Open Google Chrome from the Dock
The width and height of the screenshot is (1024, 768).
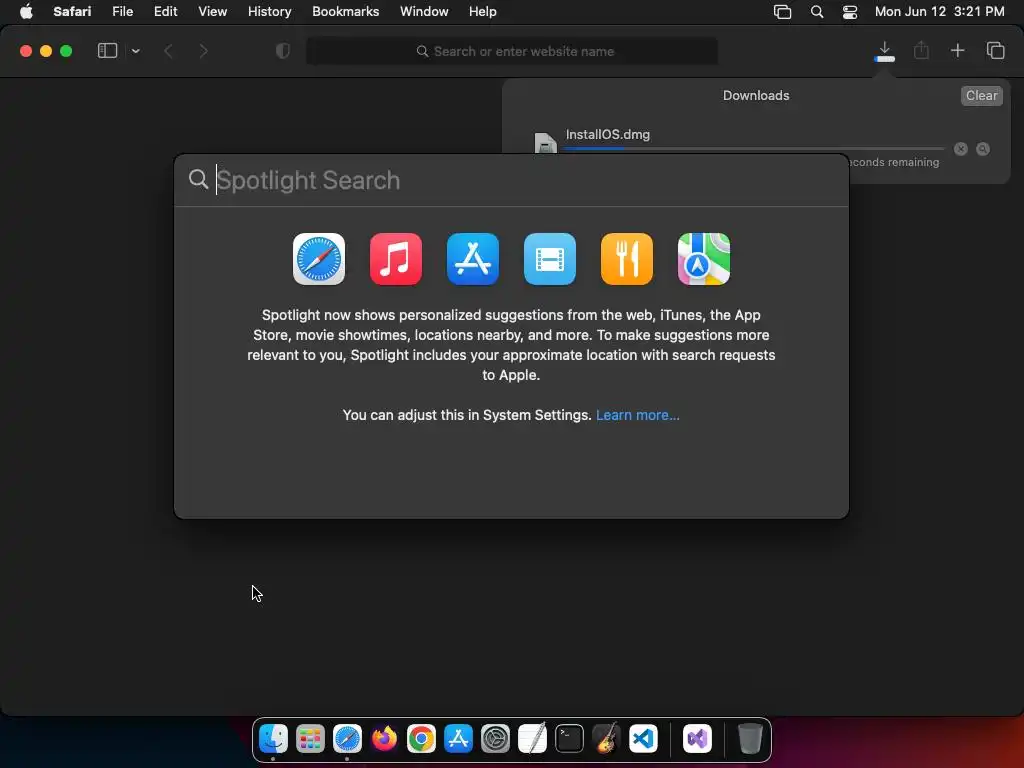(x=421, y=739)
